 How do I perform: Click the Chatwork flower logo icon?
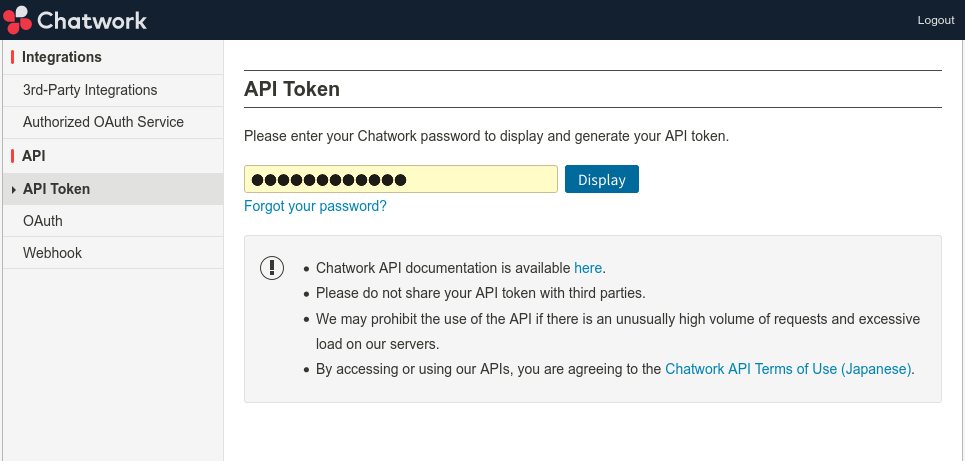17,20
